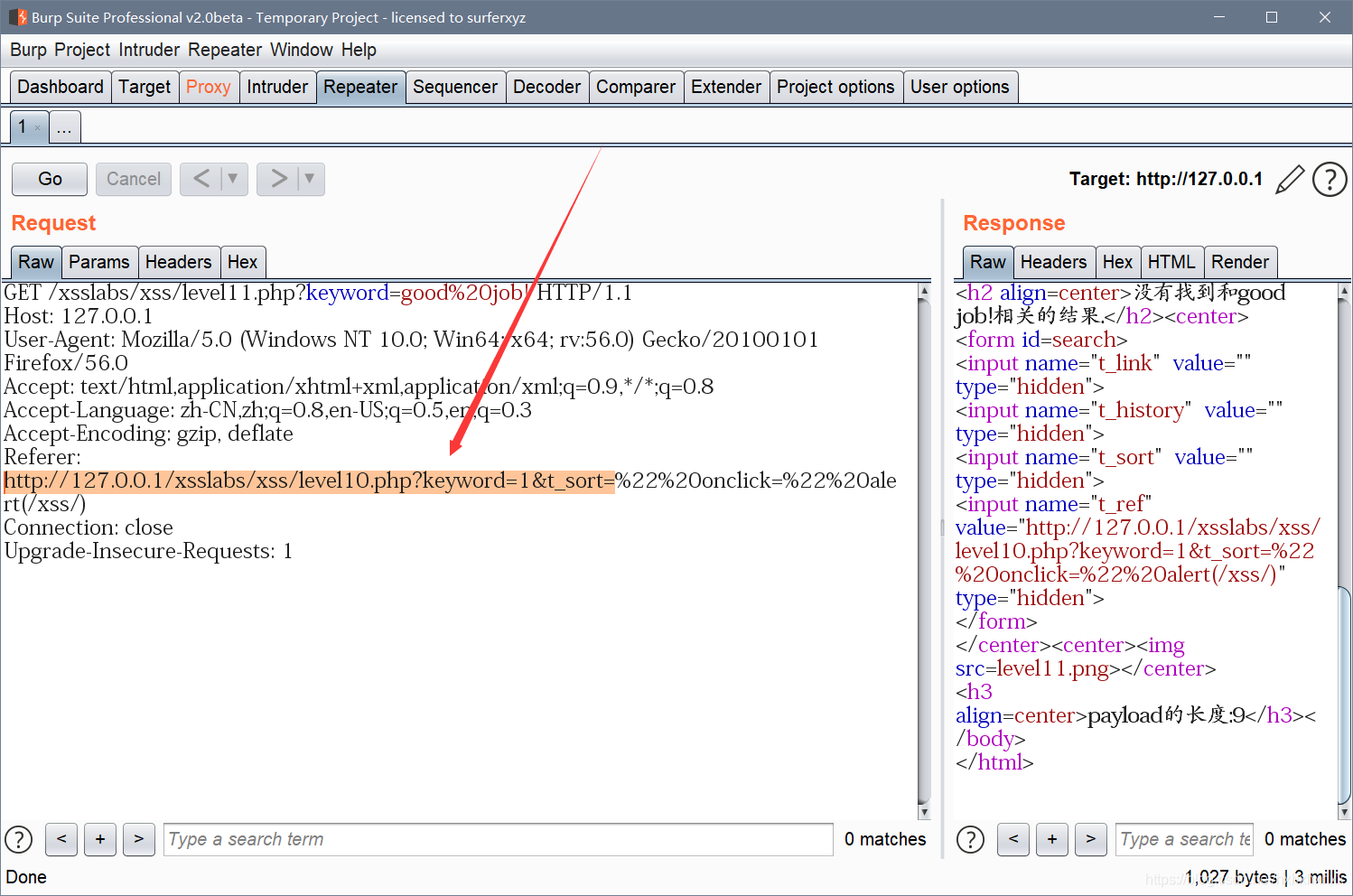Add new repeater tab with ellipsis
The width and height of the screenshot is (1353, 896).
pyautogui.click(x=64, y=128)
